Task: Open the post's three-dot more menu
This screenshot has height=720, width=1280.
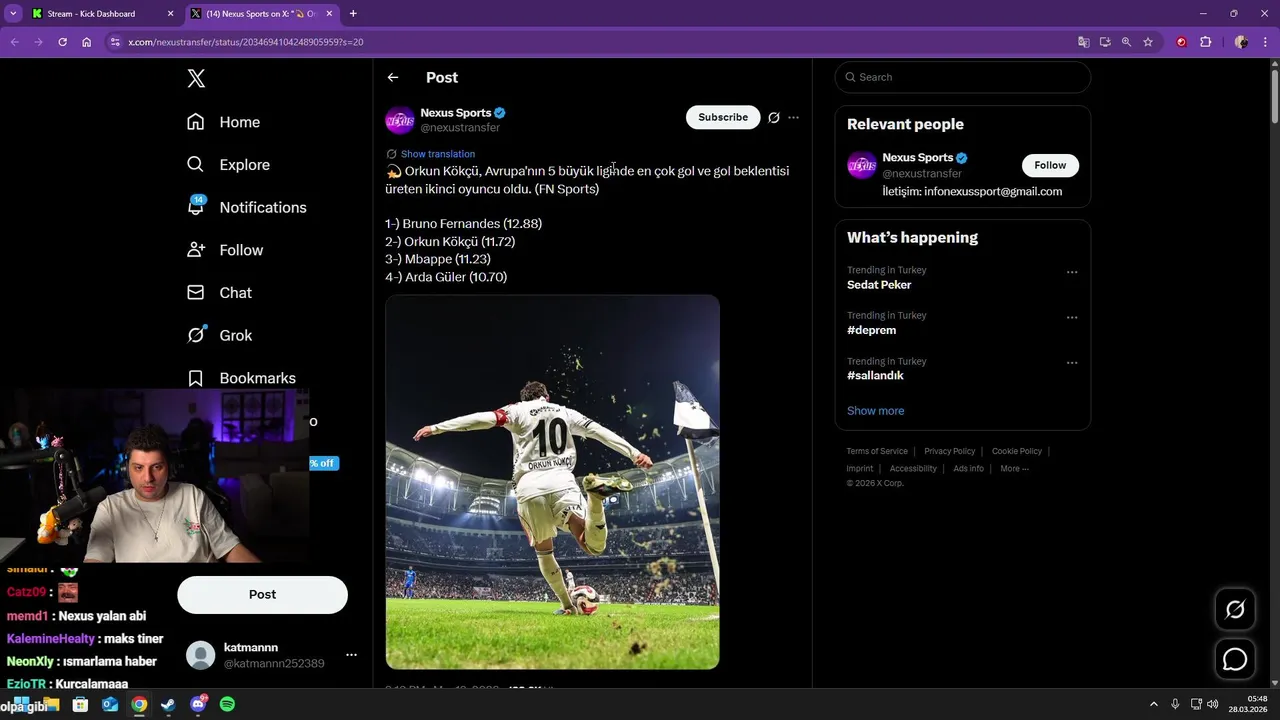Action: (x=793, y=117)
